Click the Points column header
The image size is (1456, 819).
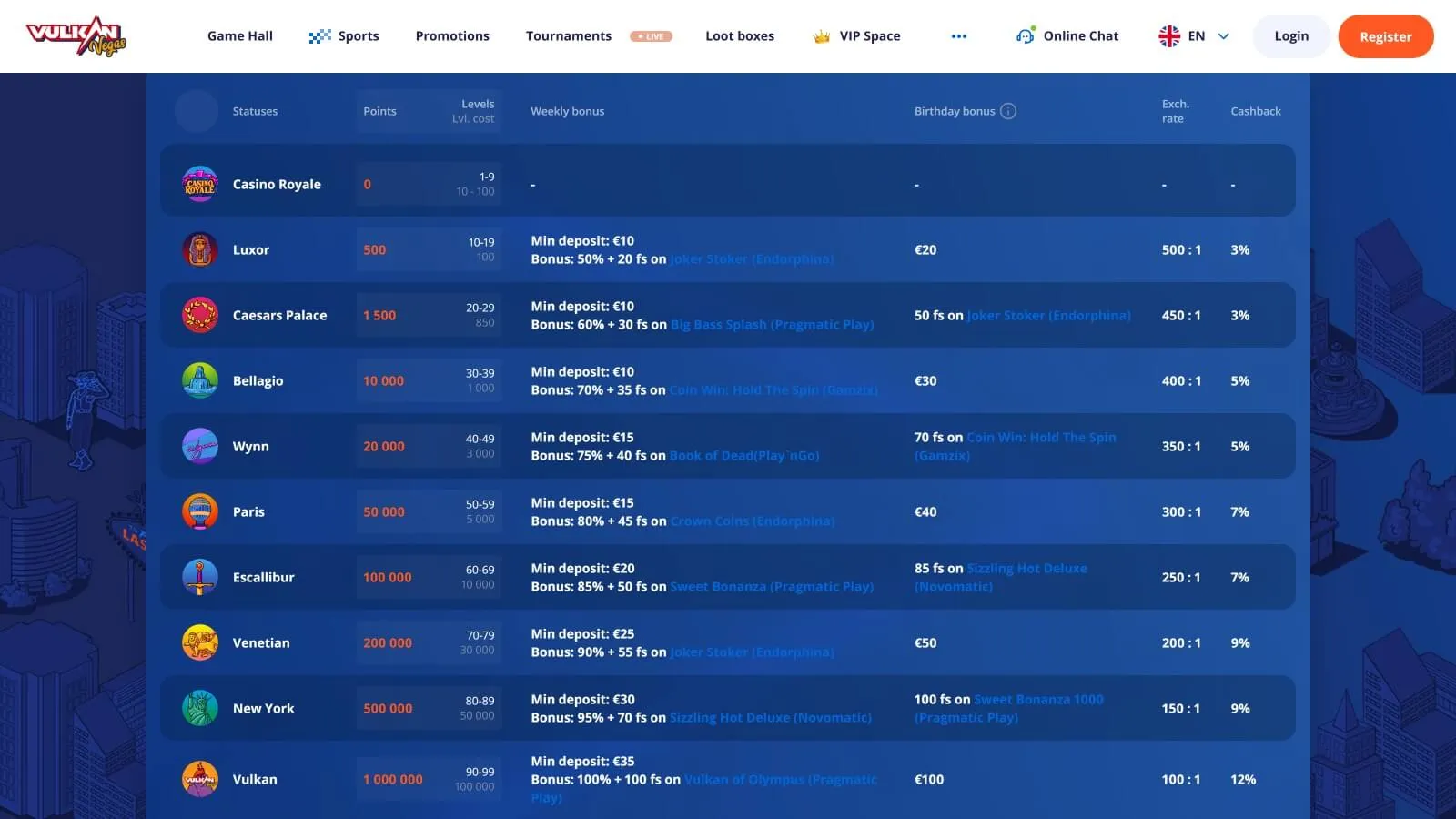point(379,111)
